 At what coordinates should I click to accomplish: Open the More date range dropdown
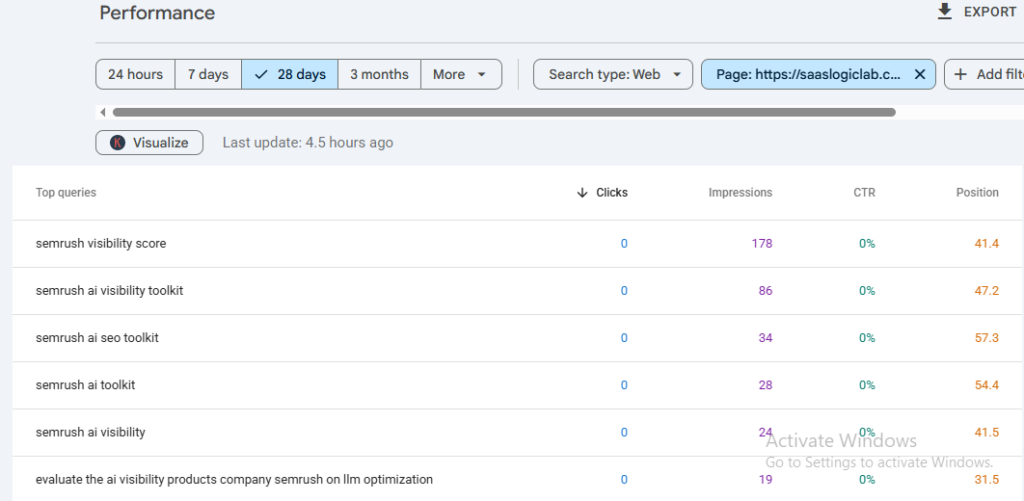point(461,74)
